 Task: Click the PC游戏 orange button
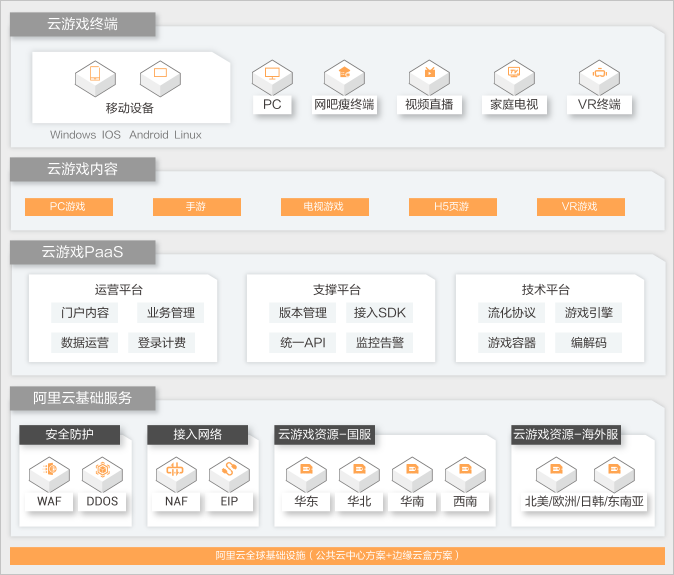coord(69,207)
